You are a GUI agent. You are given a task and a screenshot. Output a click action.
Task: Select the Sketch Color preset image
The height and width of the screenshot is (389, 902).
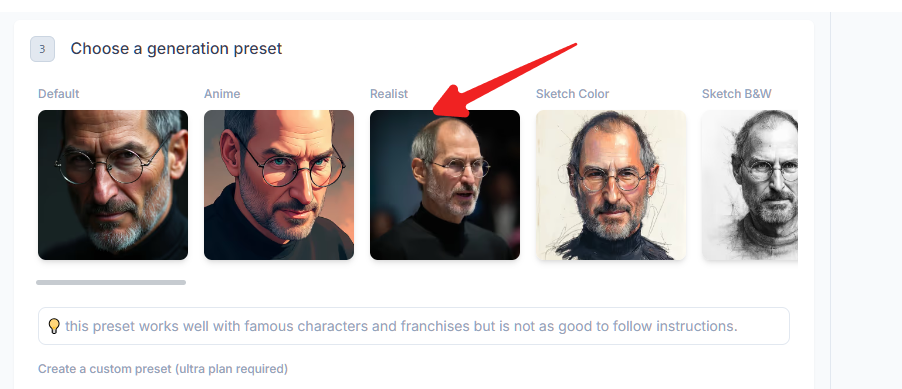tap(611, 185)
